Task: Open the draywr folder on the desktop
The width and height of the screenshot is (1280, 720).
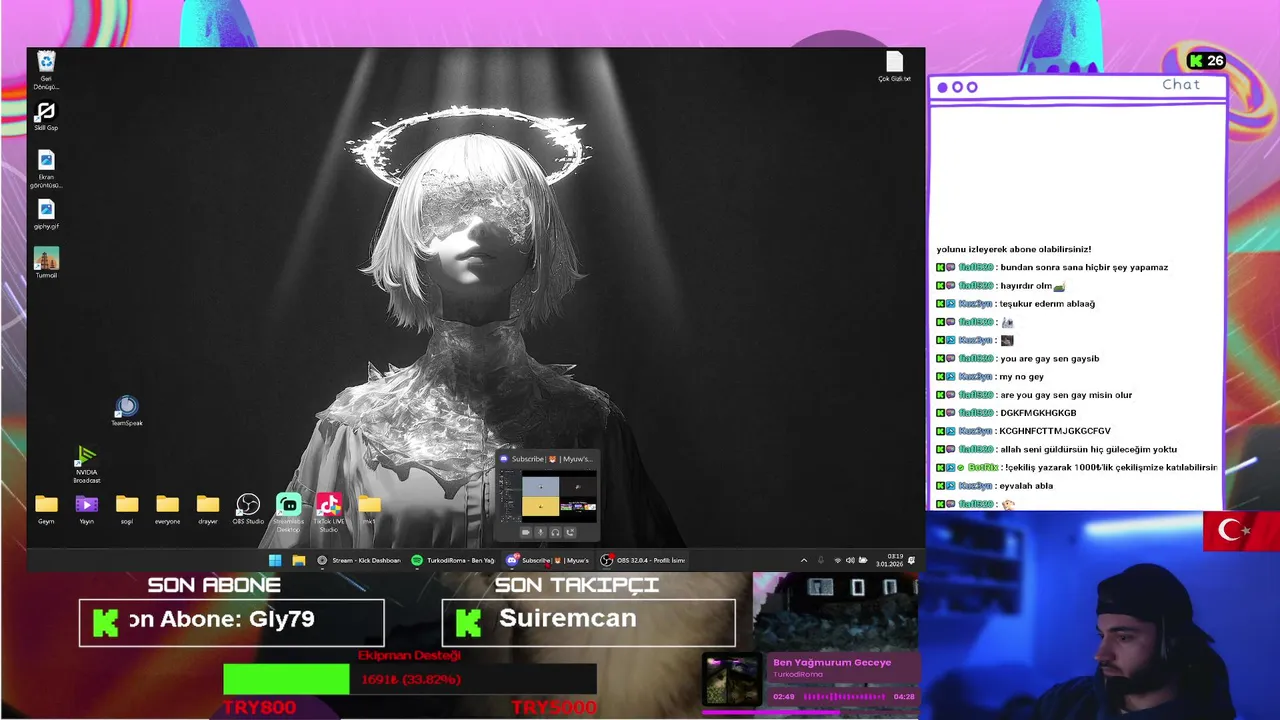Action: [x=207, y=509]
